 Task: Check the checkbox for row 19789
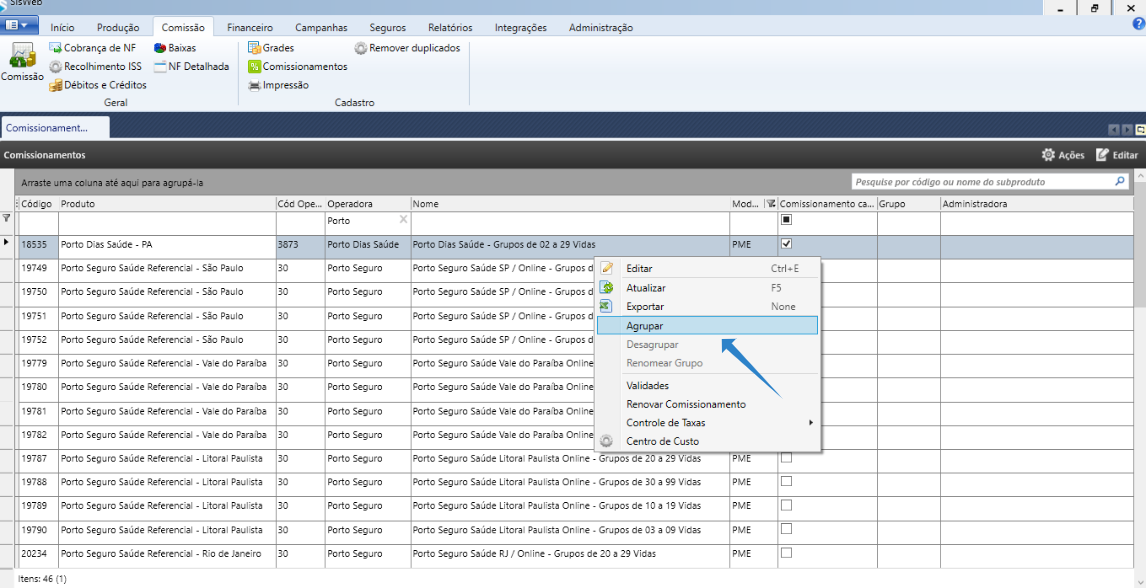pos(786,505)
